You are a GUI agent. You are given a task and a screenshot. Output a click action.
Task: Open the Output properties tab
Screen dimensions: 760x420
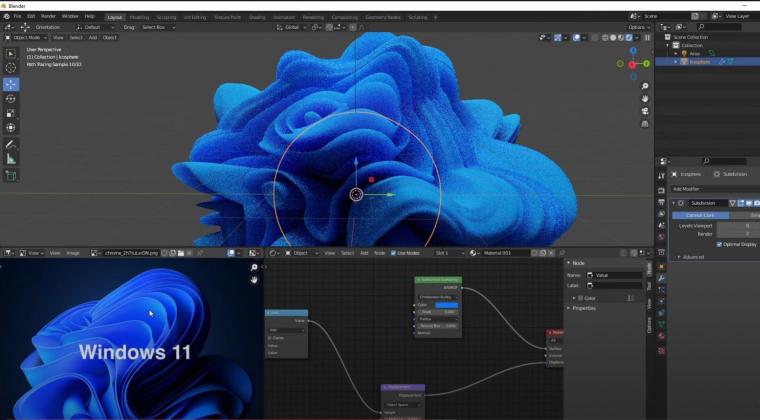tap(661, 202)
